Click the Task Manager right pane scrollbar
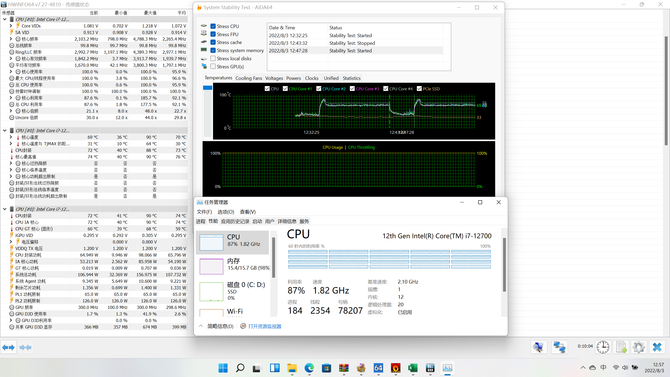The height and width of the screenshot is (377, 670). 504,265
